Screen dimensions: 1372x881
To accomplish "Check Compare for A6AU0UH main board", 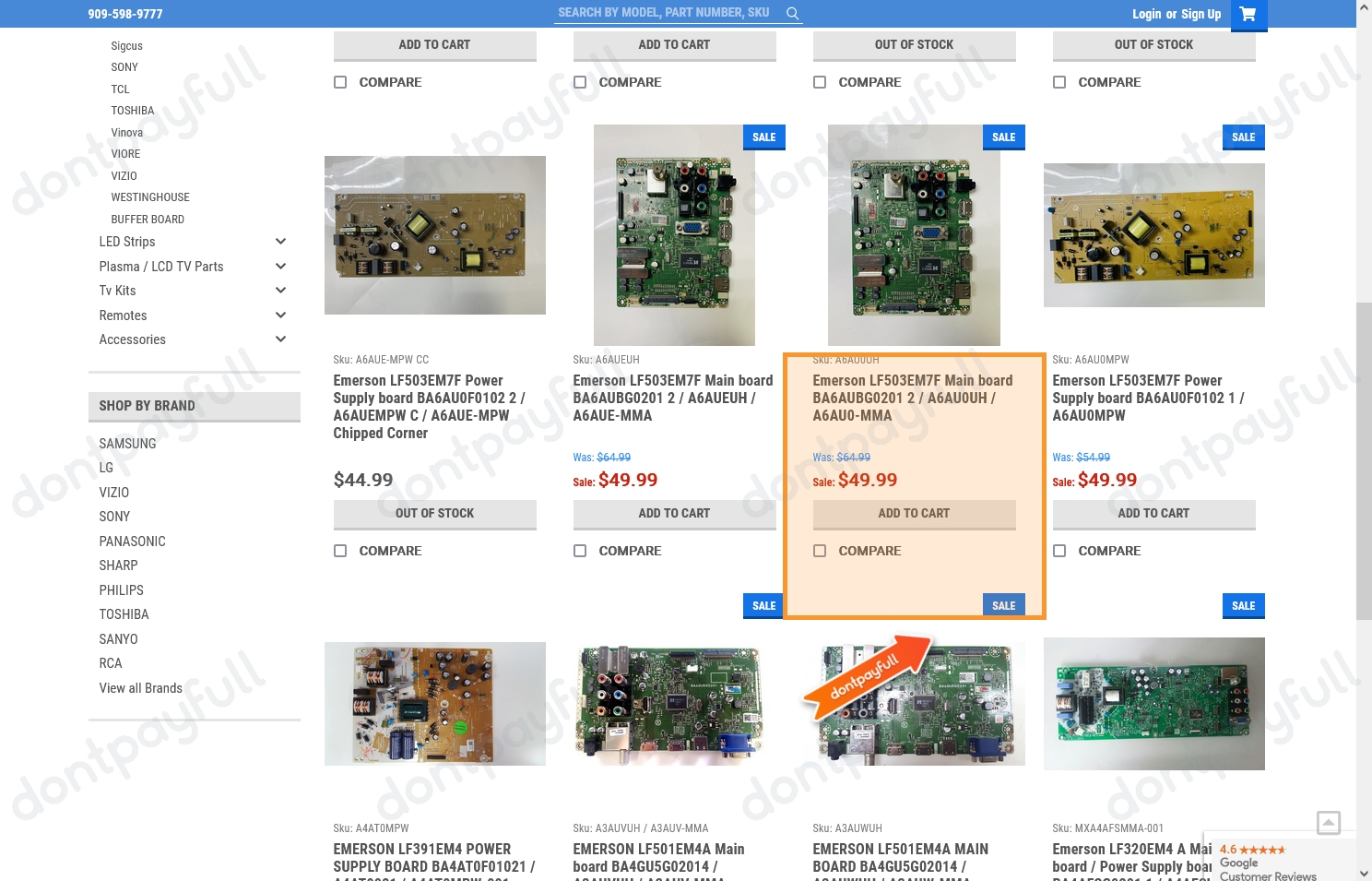I will coord(820,551).
